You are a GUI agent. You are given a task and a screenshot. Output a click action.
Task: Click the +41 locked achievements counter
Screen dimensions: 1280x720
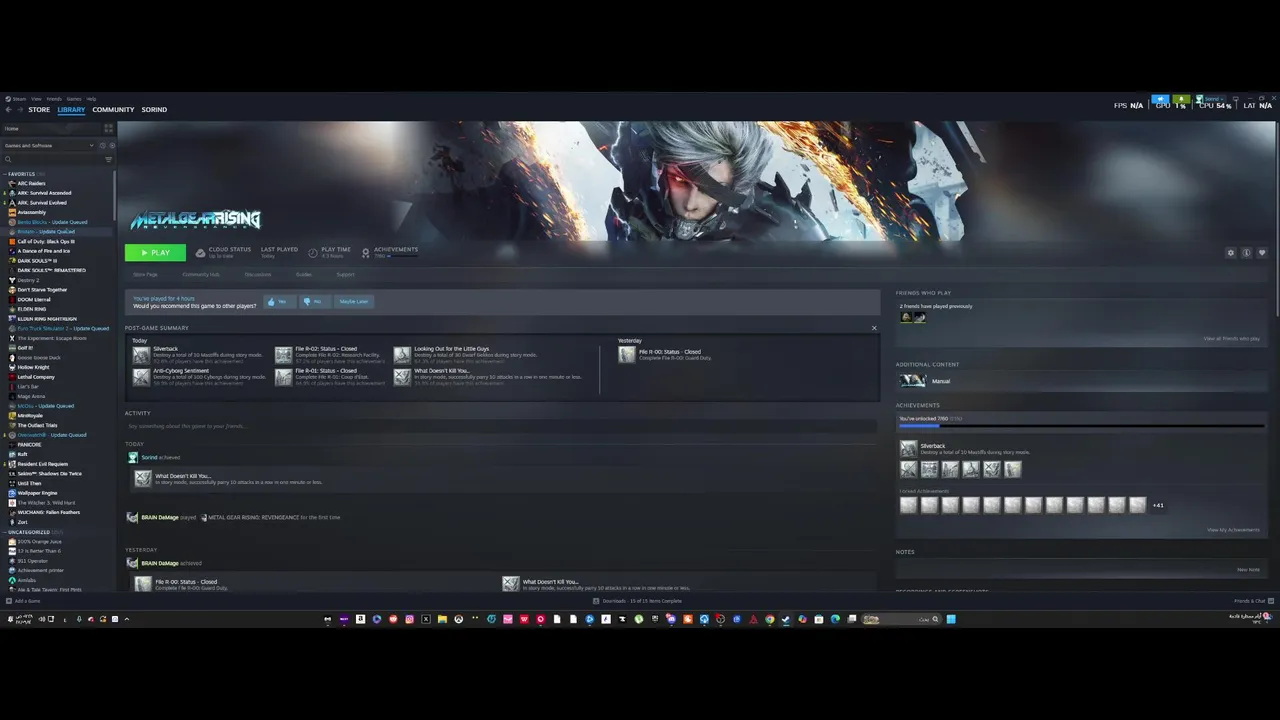[1158, 505]
